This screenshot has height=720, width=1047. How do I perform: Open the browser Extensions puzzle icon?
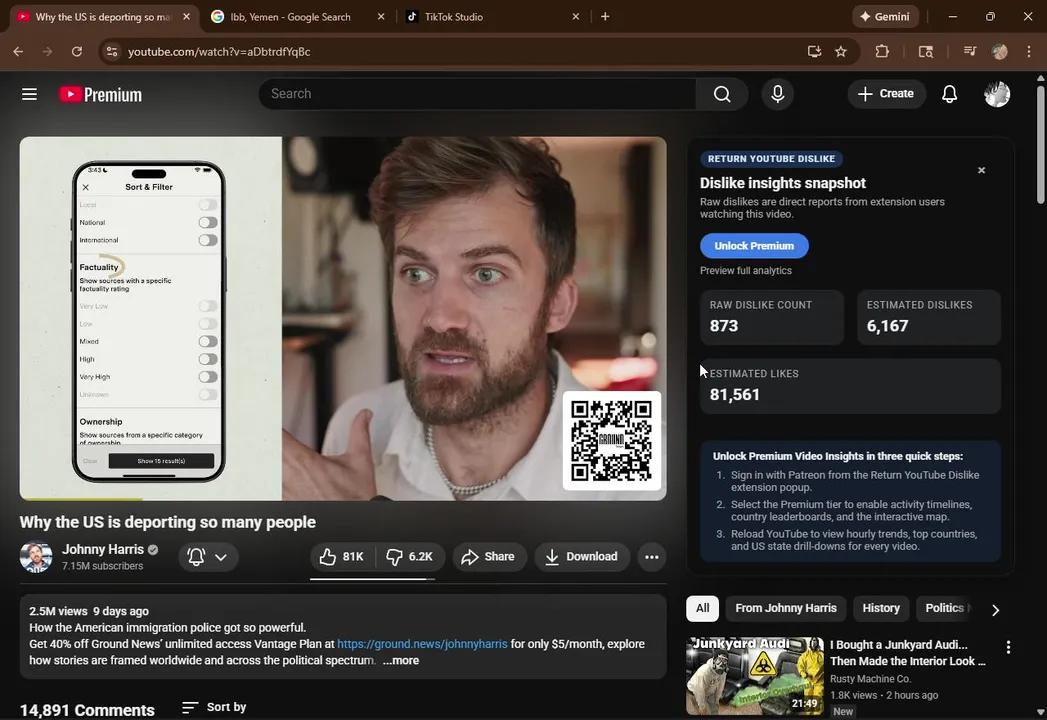pyautogui.click(x=882, y=51)
